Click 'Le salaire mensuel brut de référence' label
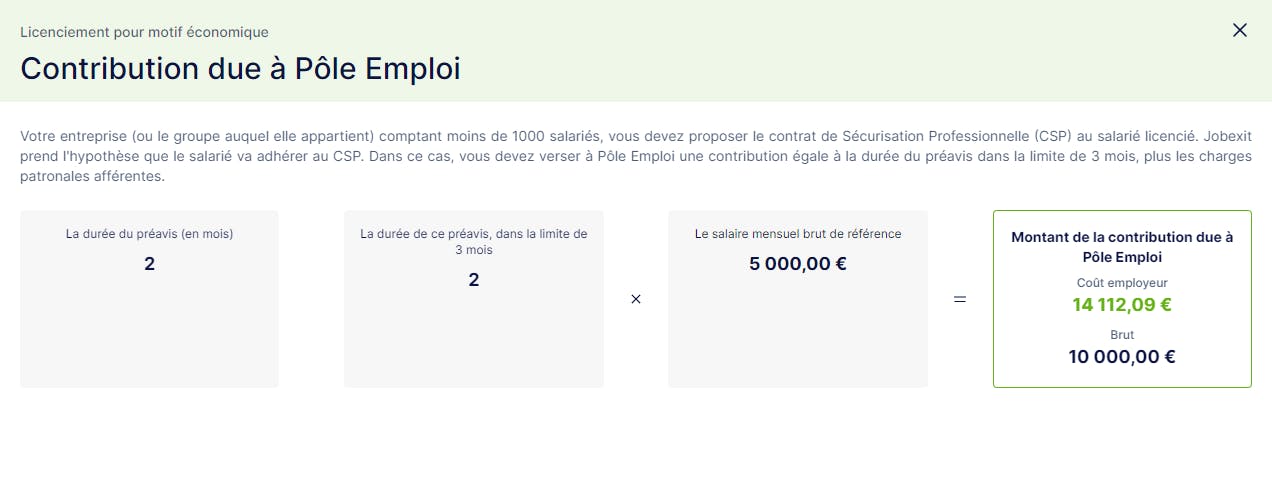The height and width of the screenshot is (488, 1272). coord(798,234)
